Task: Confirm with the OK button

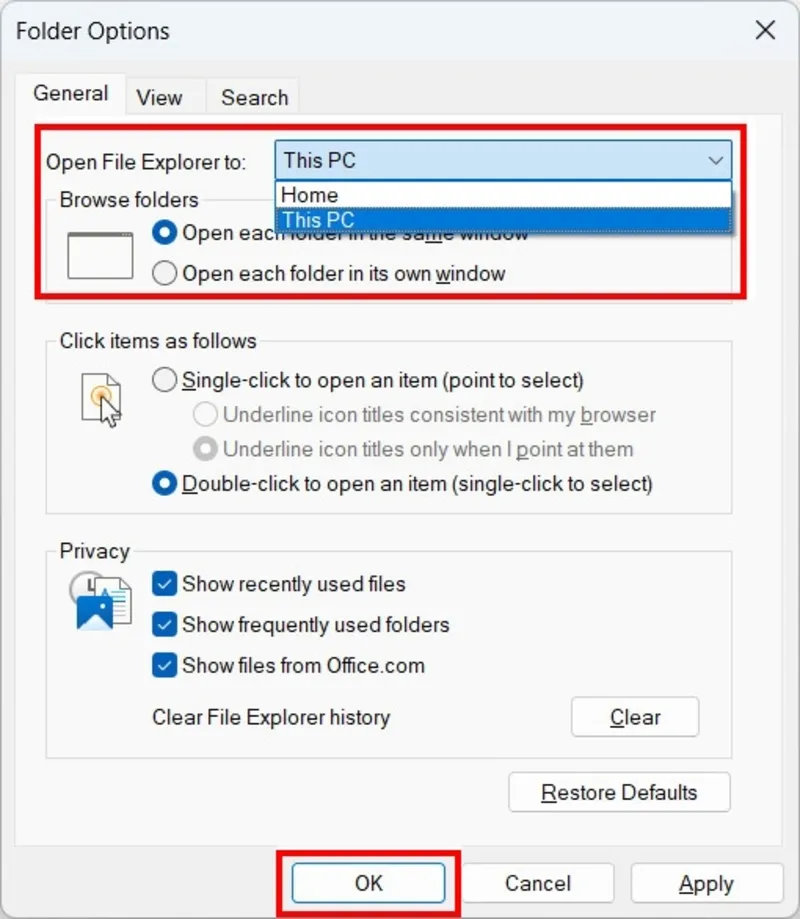Action: point(368,883)
